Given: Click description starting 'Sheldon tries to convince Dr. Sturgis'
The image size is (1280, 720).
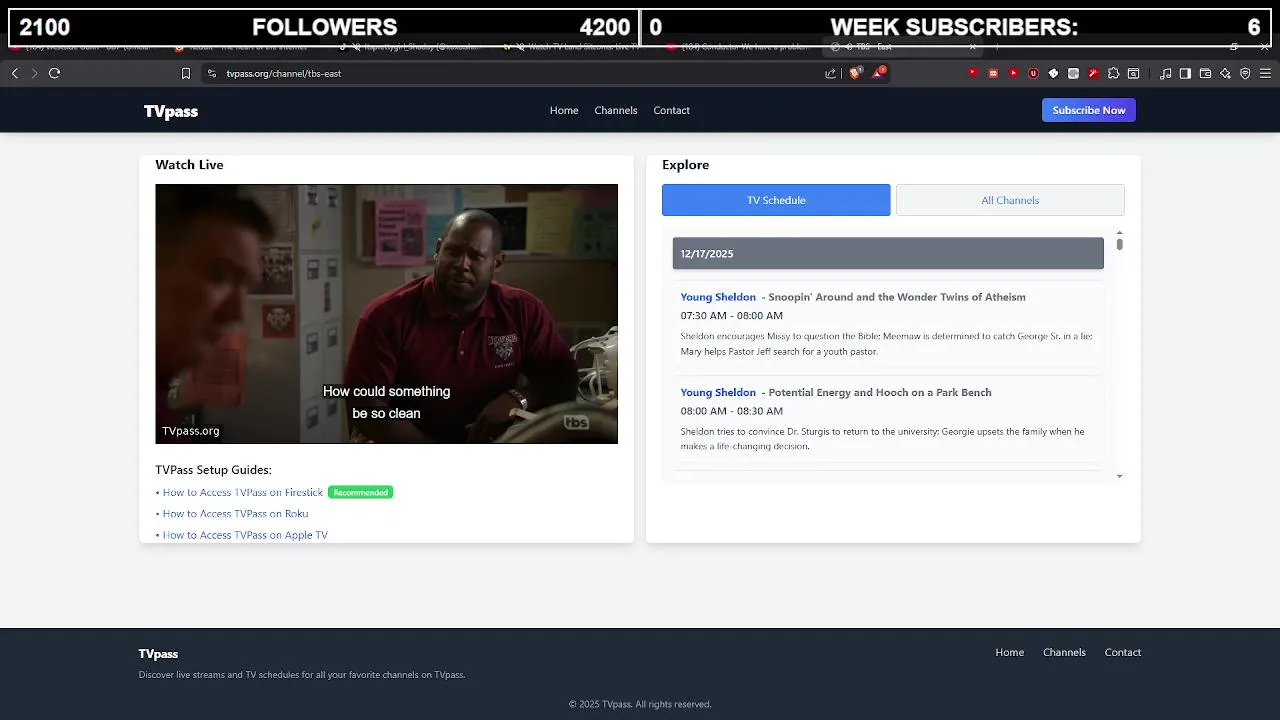Looking at the screenshot, I should click(882, 439).
